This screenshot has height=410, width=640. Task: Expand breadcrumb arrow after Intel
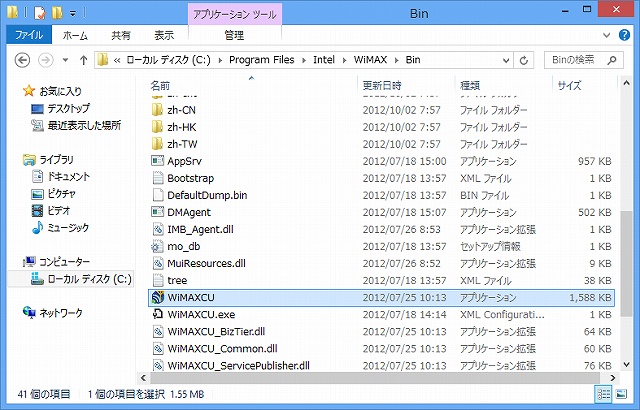point(344,60)
